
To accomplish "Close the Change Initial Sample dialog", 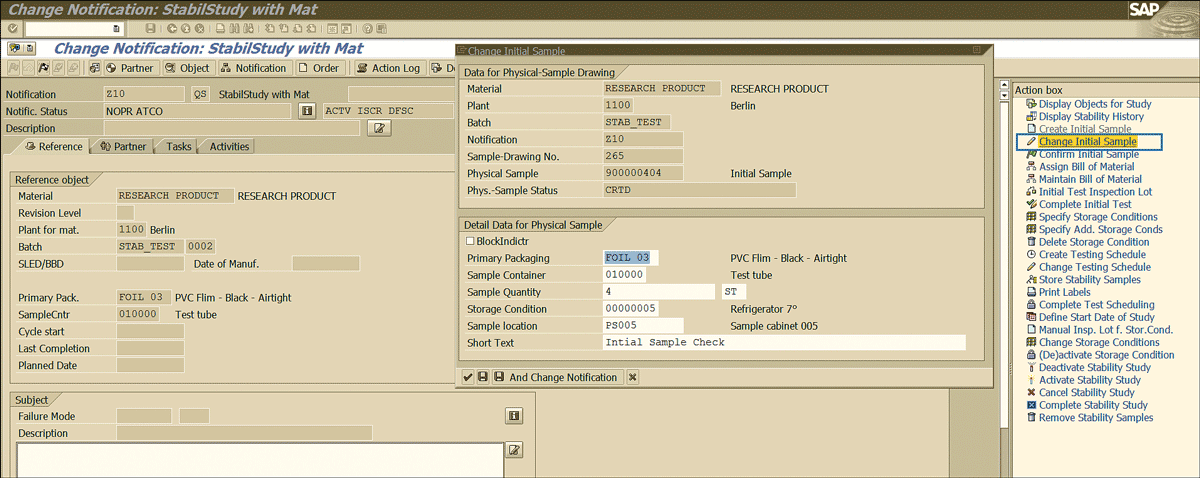I will 976,50.
